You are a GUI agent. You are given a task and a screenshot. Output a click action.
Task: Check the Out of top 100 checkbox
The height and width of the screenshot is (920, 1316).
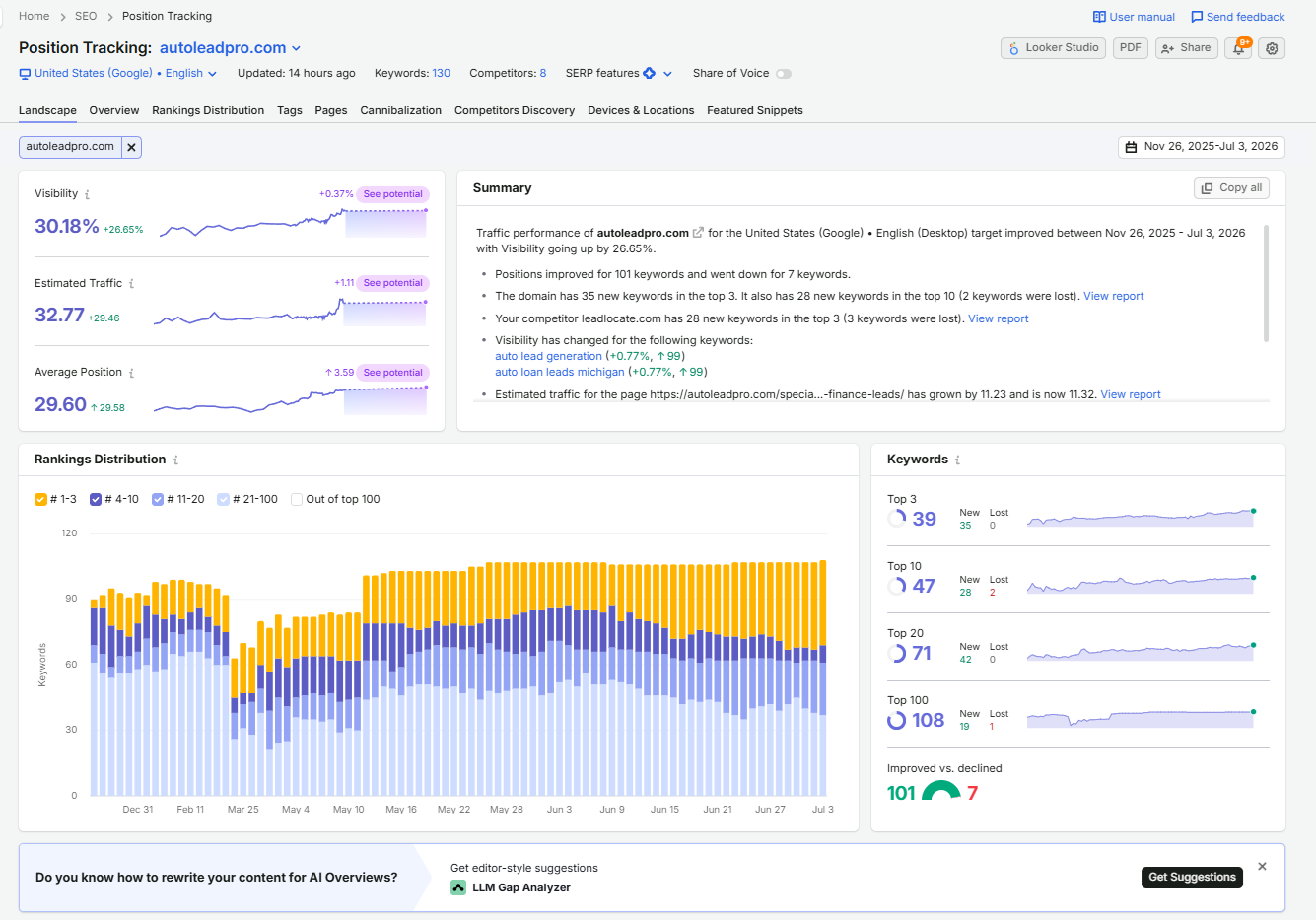click(297, 499)
